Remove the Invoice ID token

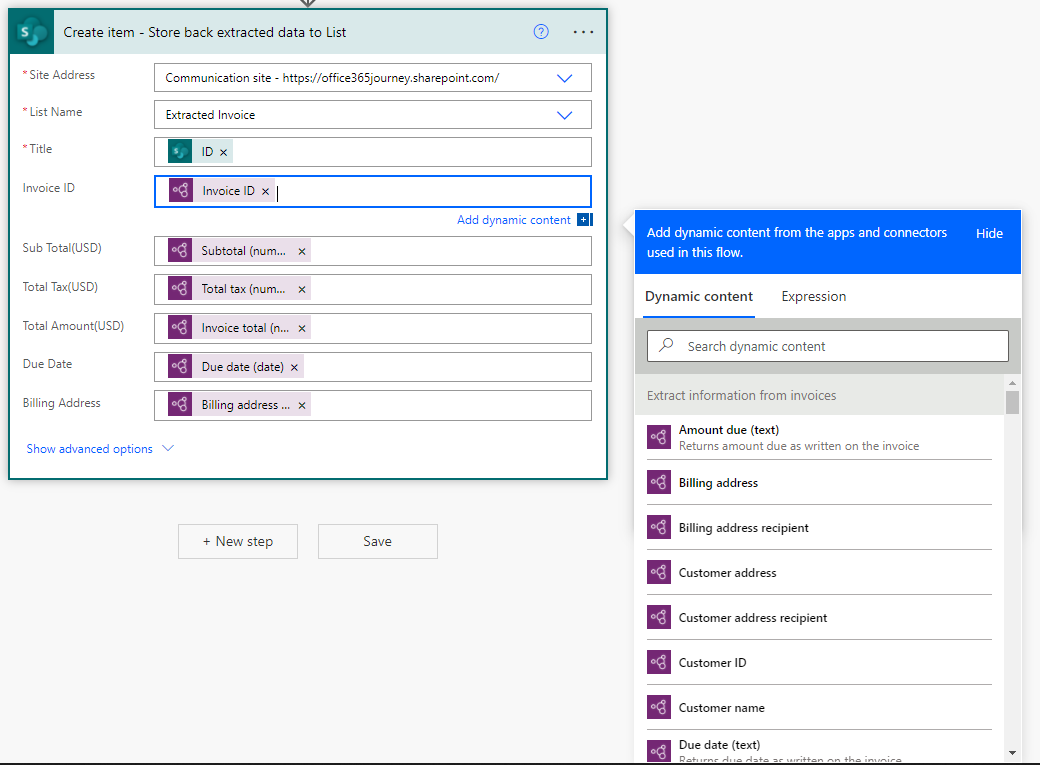[x=265, y=192]
